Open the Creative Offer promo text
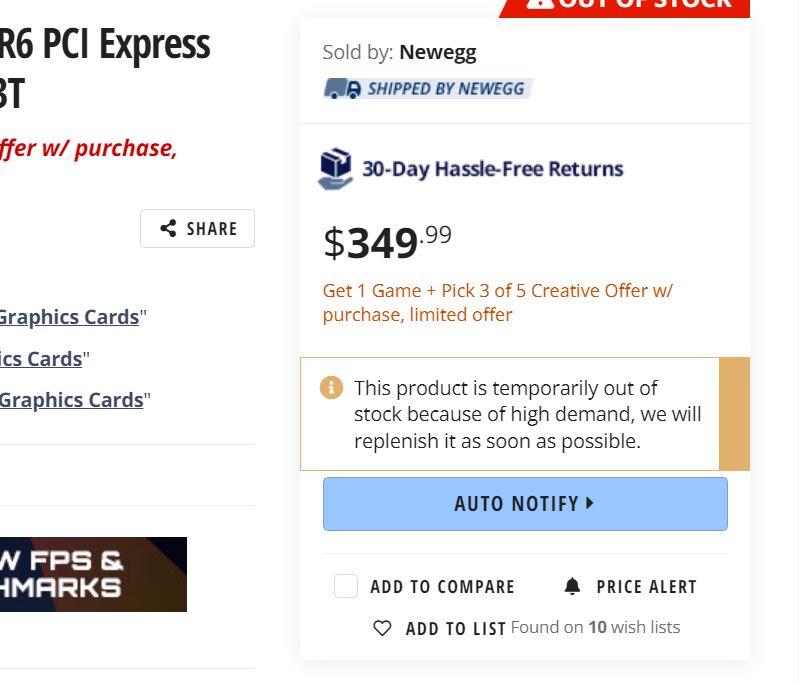The image size is (799, 684). [x=497, y=302]
